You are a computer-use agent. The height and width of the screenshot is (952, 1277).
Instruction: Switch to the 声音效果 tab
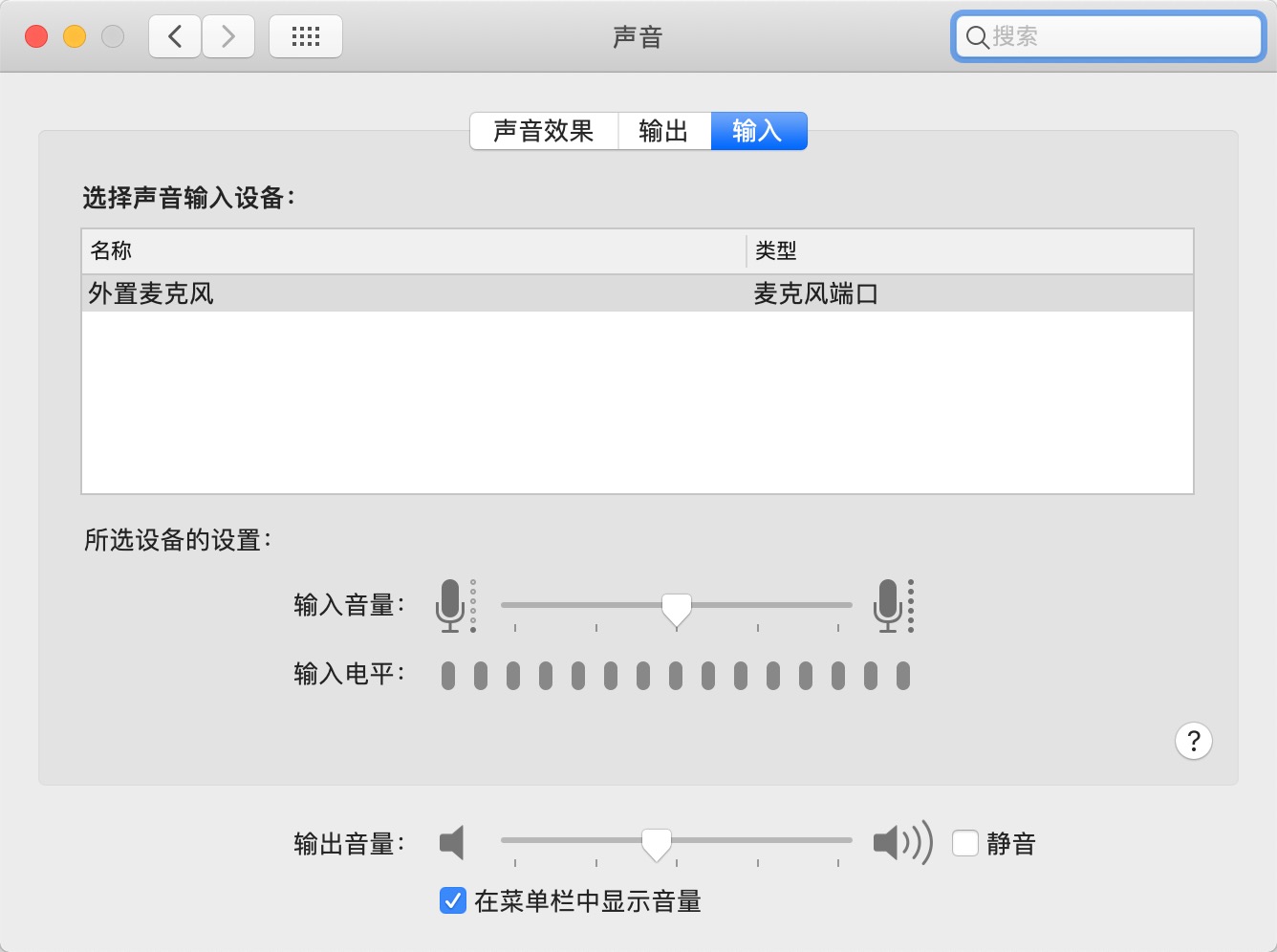click(x=544, y=131)
